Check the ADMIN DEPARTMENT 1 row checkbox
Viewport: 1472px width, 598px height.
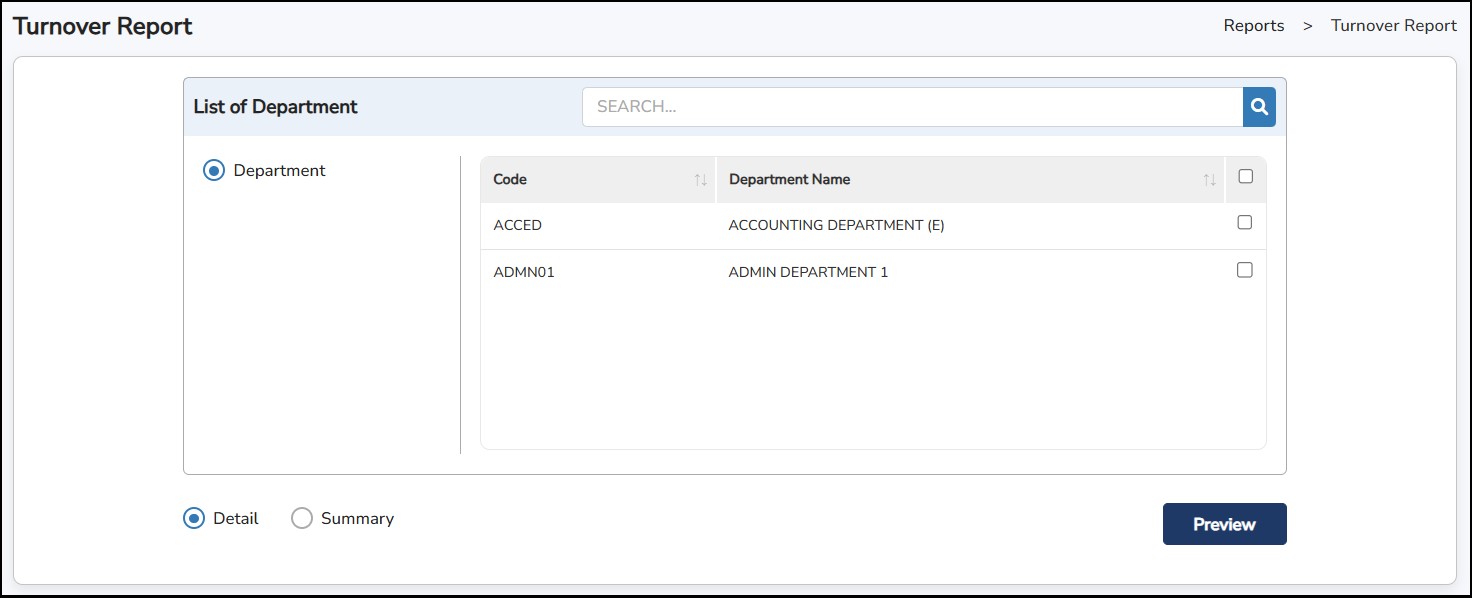(1244, 270)
